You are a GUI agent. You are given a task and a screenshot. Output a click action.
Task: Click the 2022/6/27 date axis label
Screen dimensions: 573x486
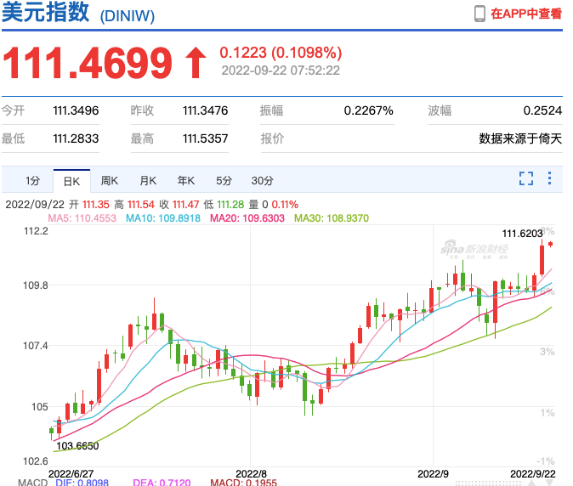tap(71, 474)
